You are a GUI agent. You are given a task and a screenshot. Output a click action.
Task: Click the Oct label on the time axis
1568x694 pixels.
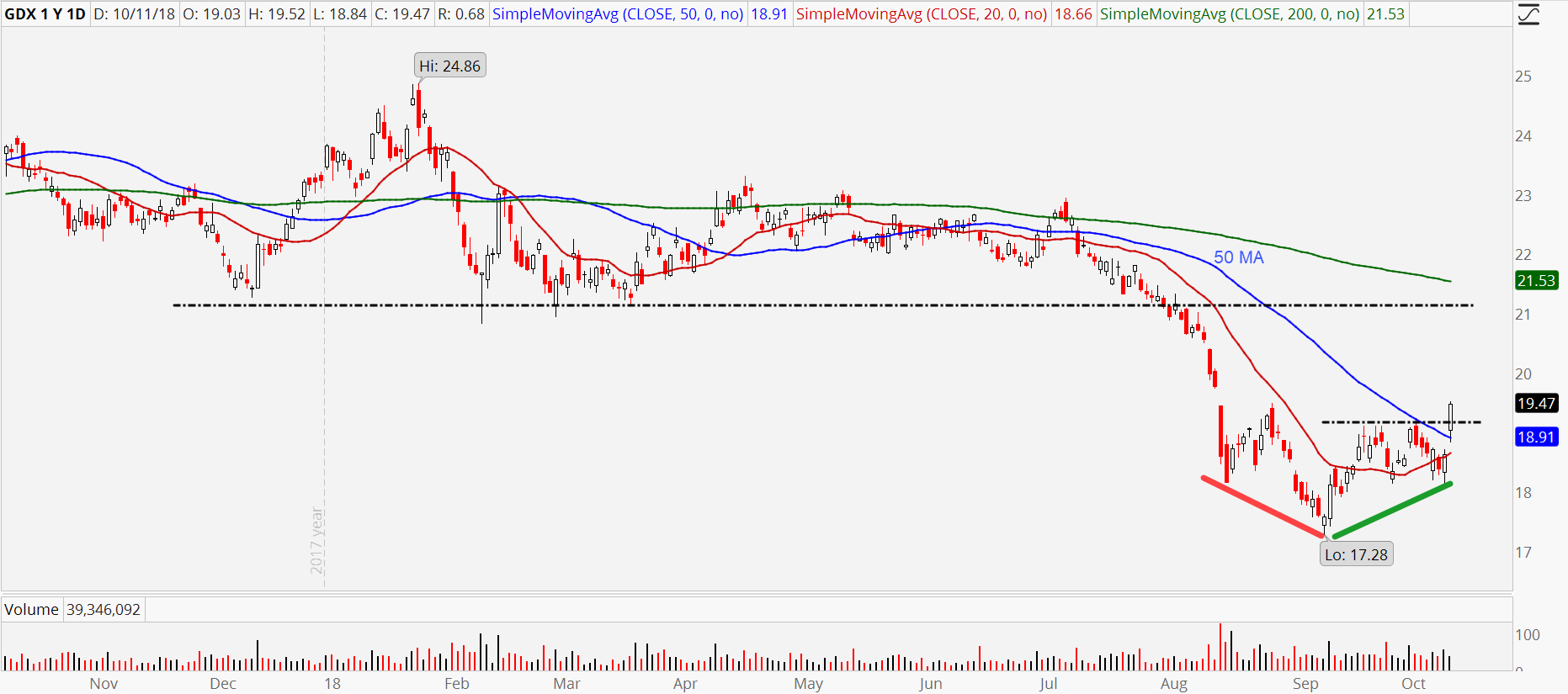1414,684
